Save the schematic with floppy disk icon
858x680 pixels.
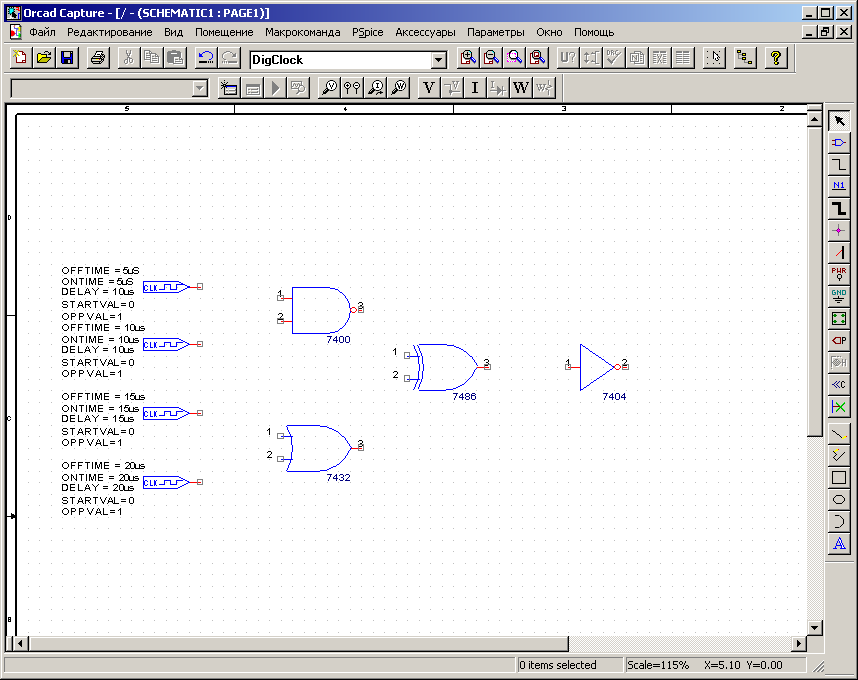pos(67,57)
